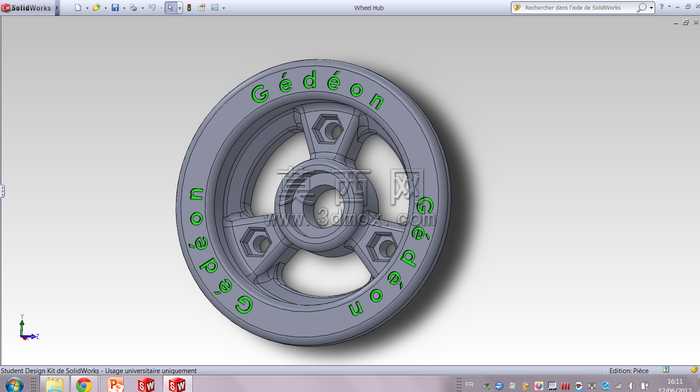
Task: Save the part with the floppy disk icon
Action: coord(115,8)
